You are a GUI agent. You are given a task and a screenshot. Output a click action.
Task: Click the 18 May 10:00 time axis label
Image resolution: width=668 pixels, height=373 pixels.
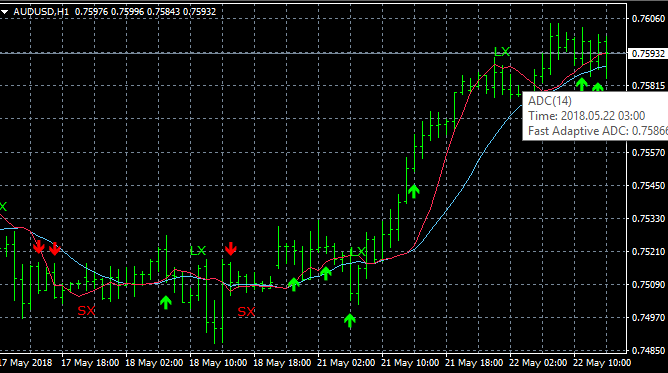218,363
